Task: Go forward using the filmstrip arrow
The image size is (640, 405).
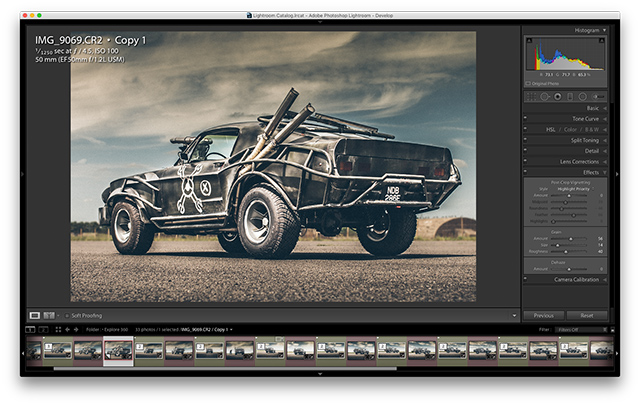Action: [x=75, y=328]
